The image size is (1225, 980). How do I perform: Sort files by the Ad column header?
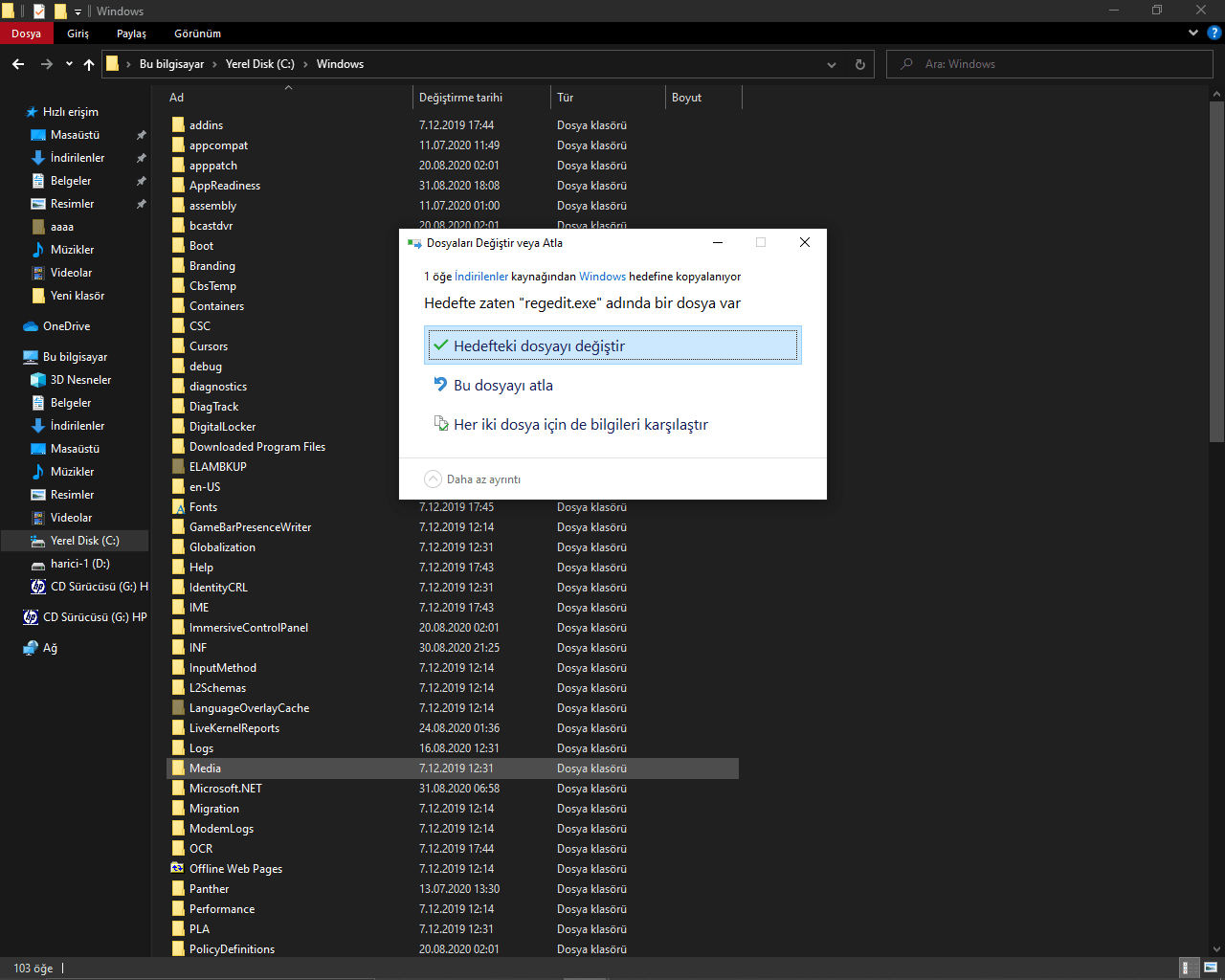(x=290, y=98)
